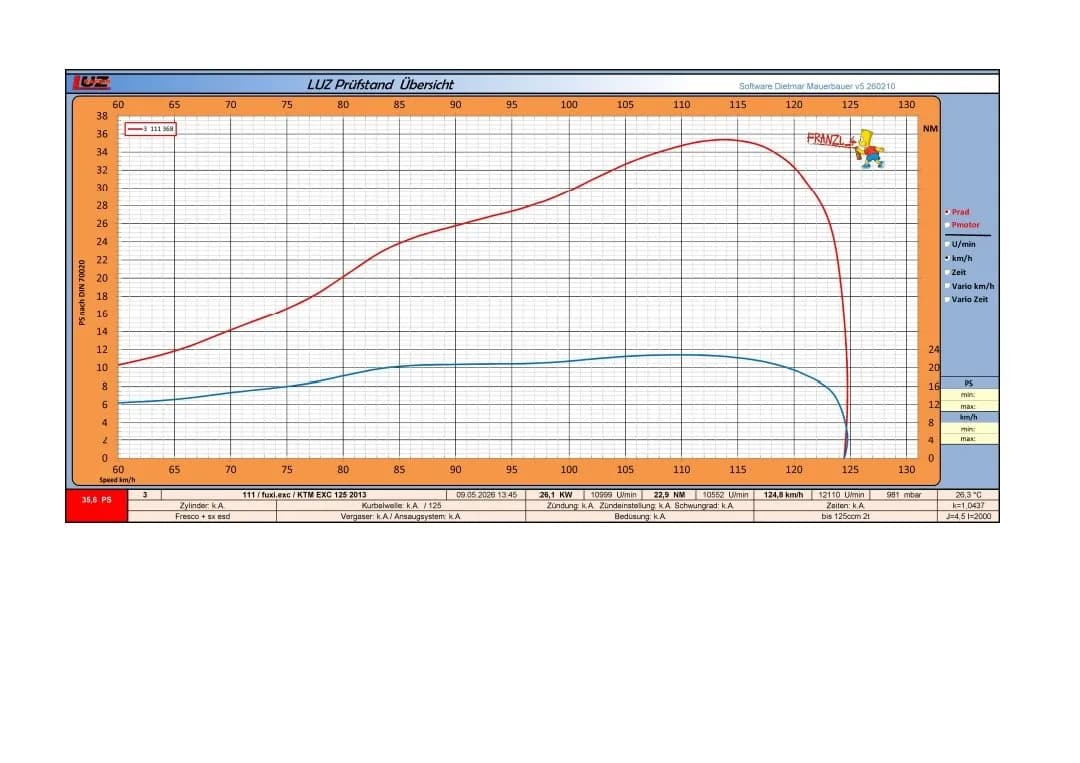
Task: Click the Bart Simpson Franzl sticker
Action: tap(846, 147)
